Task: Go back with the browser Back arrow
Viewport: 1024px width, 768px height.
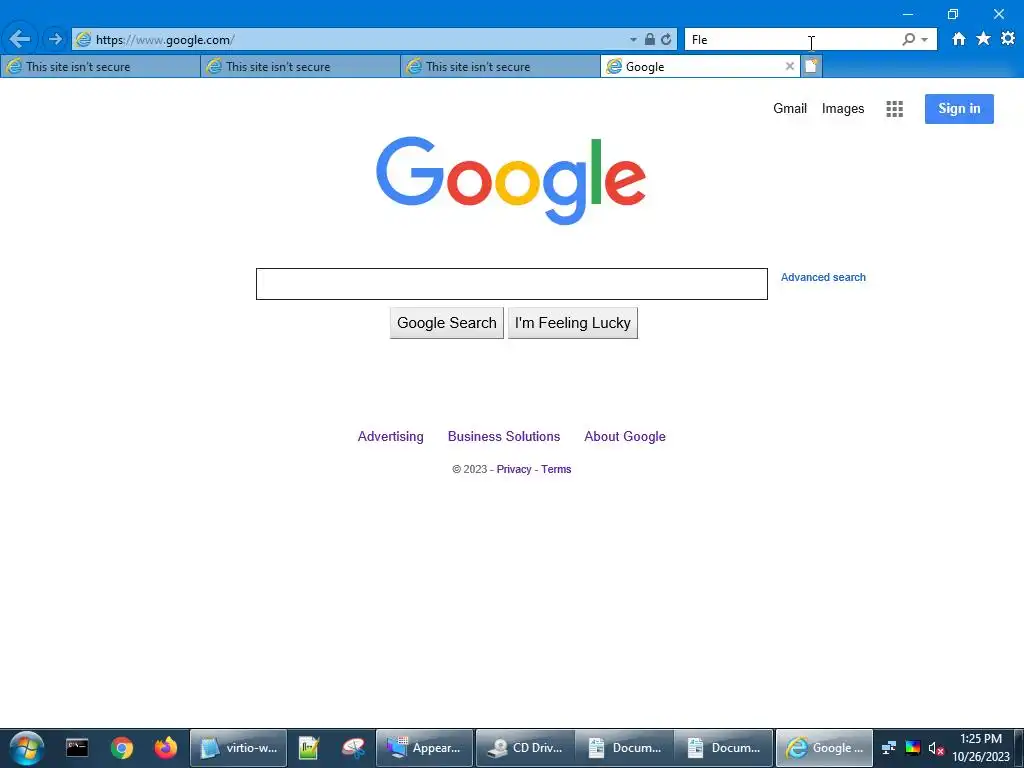Action: point(20,39)
